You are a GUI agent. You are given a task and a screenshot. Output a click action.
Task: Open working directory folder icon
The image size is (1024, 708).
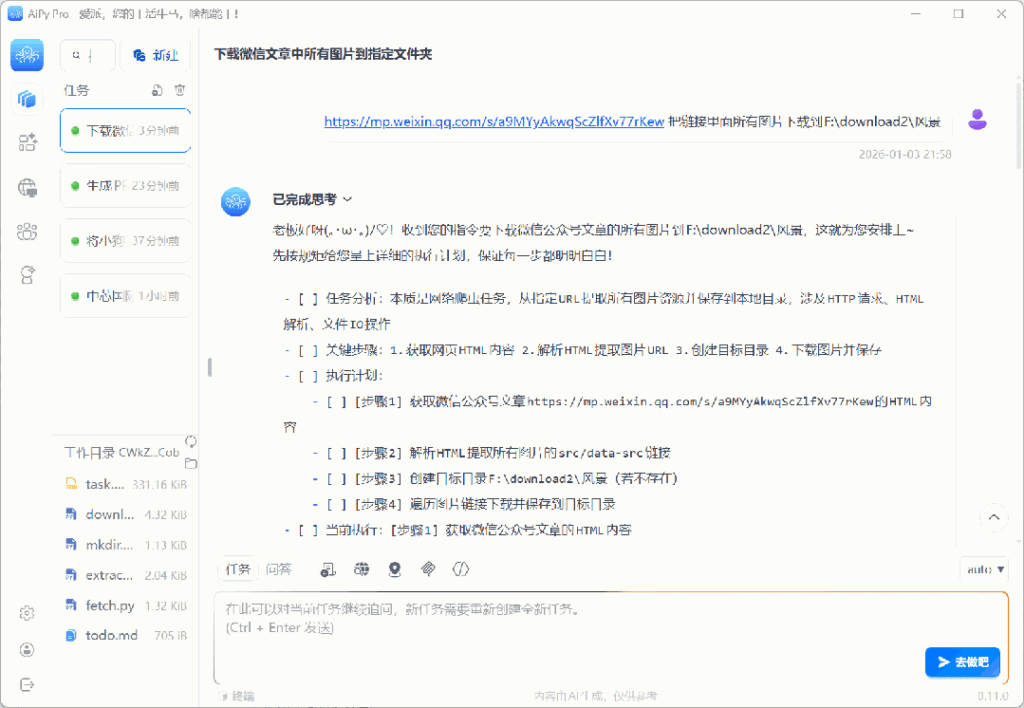pos(191,463)
